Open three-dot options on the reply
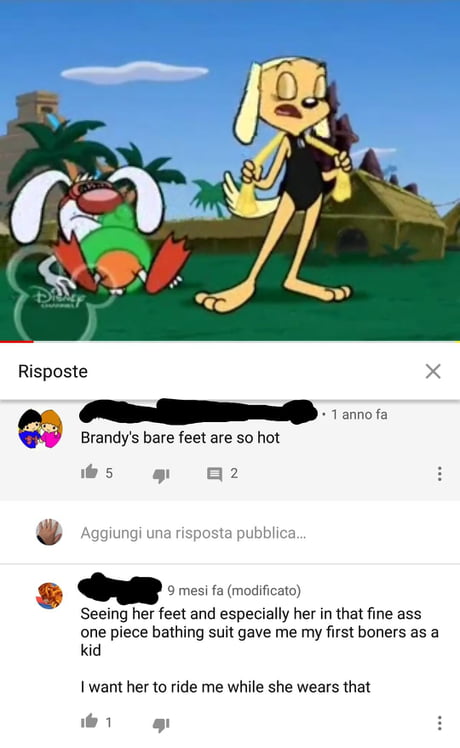 (439, 723)
